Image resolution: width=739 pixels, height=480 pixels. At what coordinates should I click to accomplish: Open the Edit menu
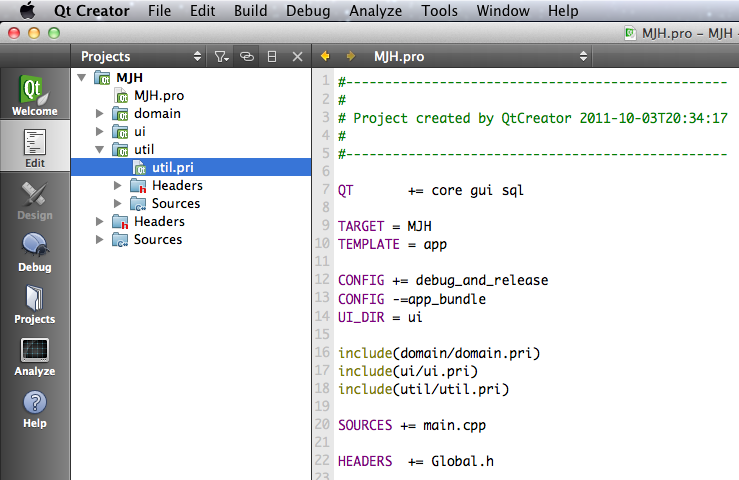click(202, 10)
